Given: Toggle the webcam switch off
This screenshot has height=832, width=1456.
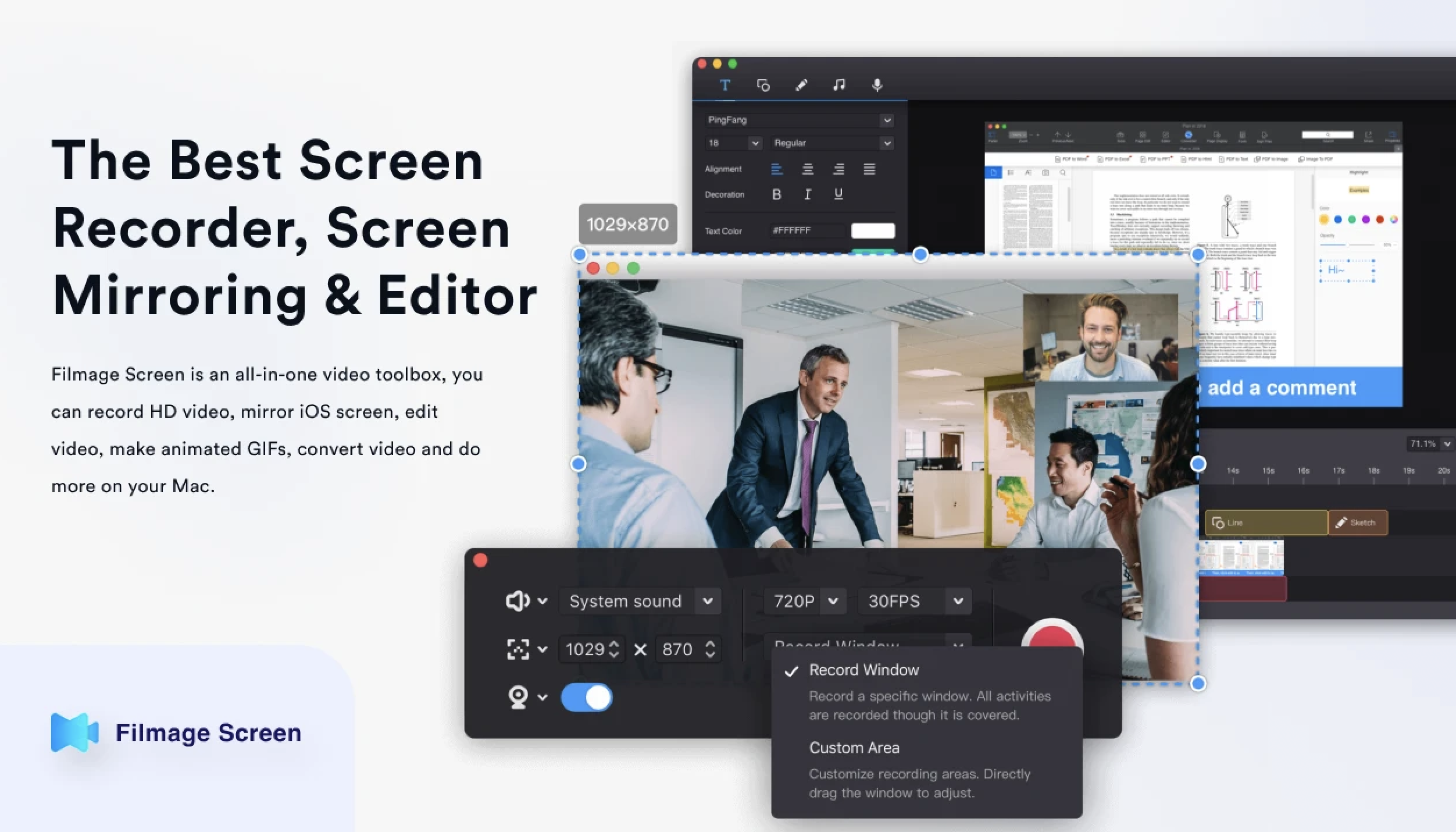Looking at the screenshot, I should (586, 697).
